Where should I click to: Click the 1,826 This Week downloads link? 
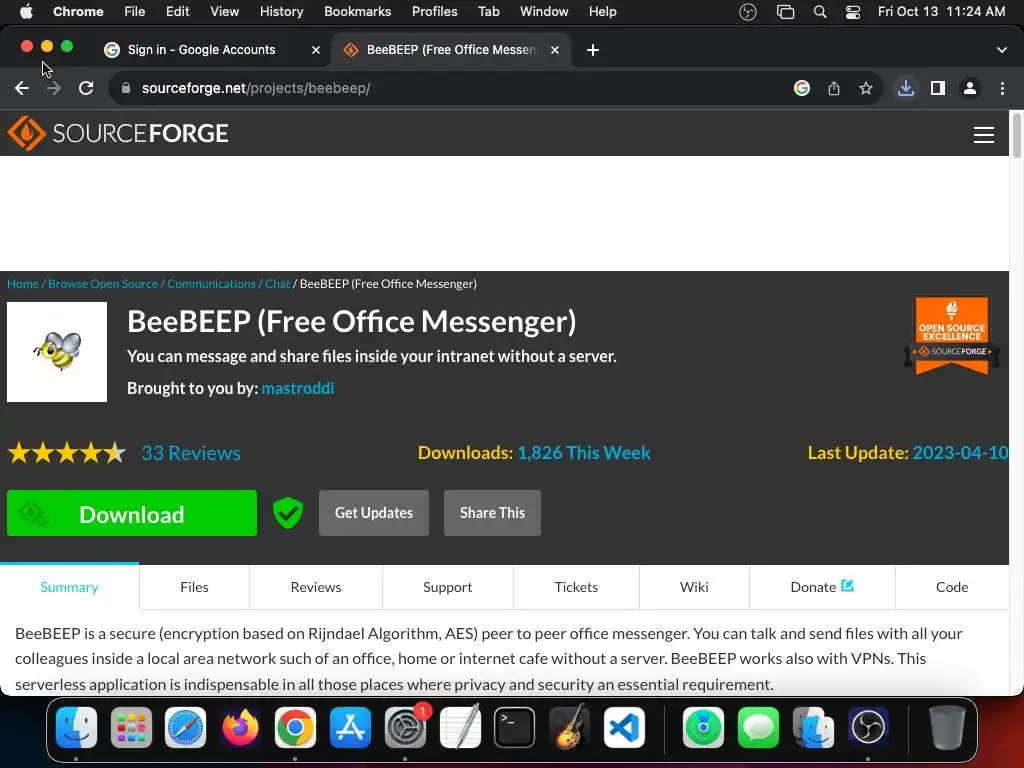coord(584,453)
